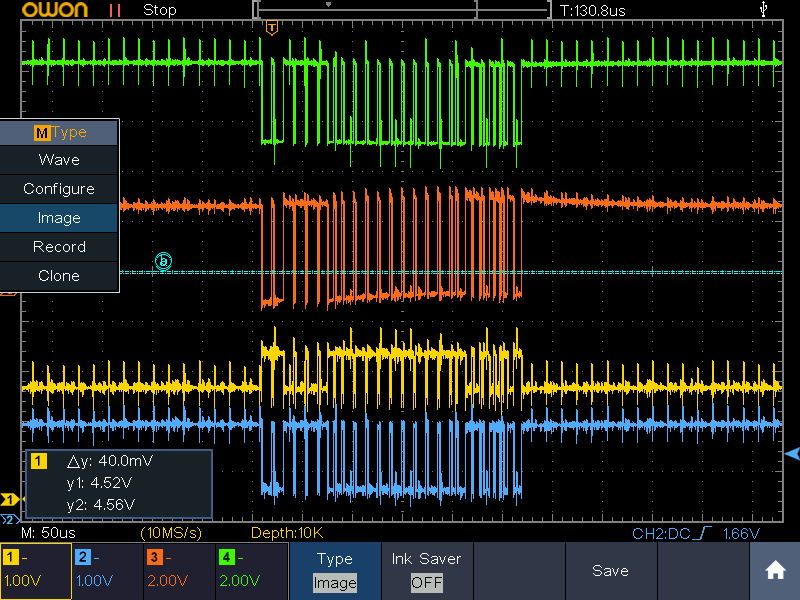Click the USB status icon
Image resolution: width=800 pixels, height=600 pixels.
[x=763, y=9]
